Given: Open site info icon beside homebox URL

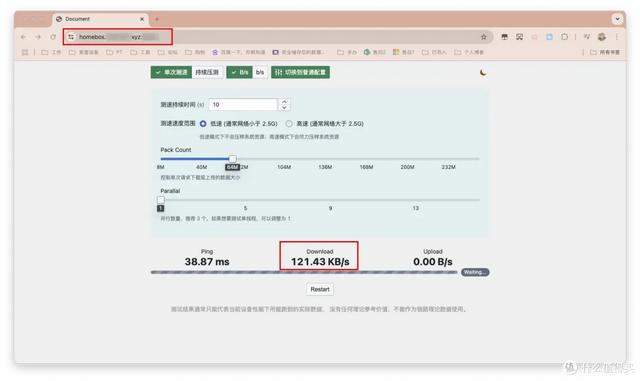Looking at the screenshot, I should [71, 37].
